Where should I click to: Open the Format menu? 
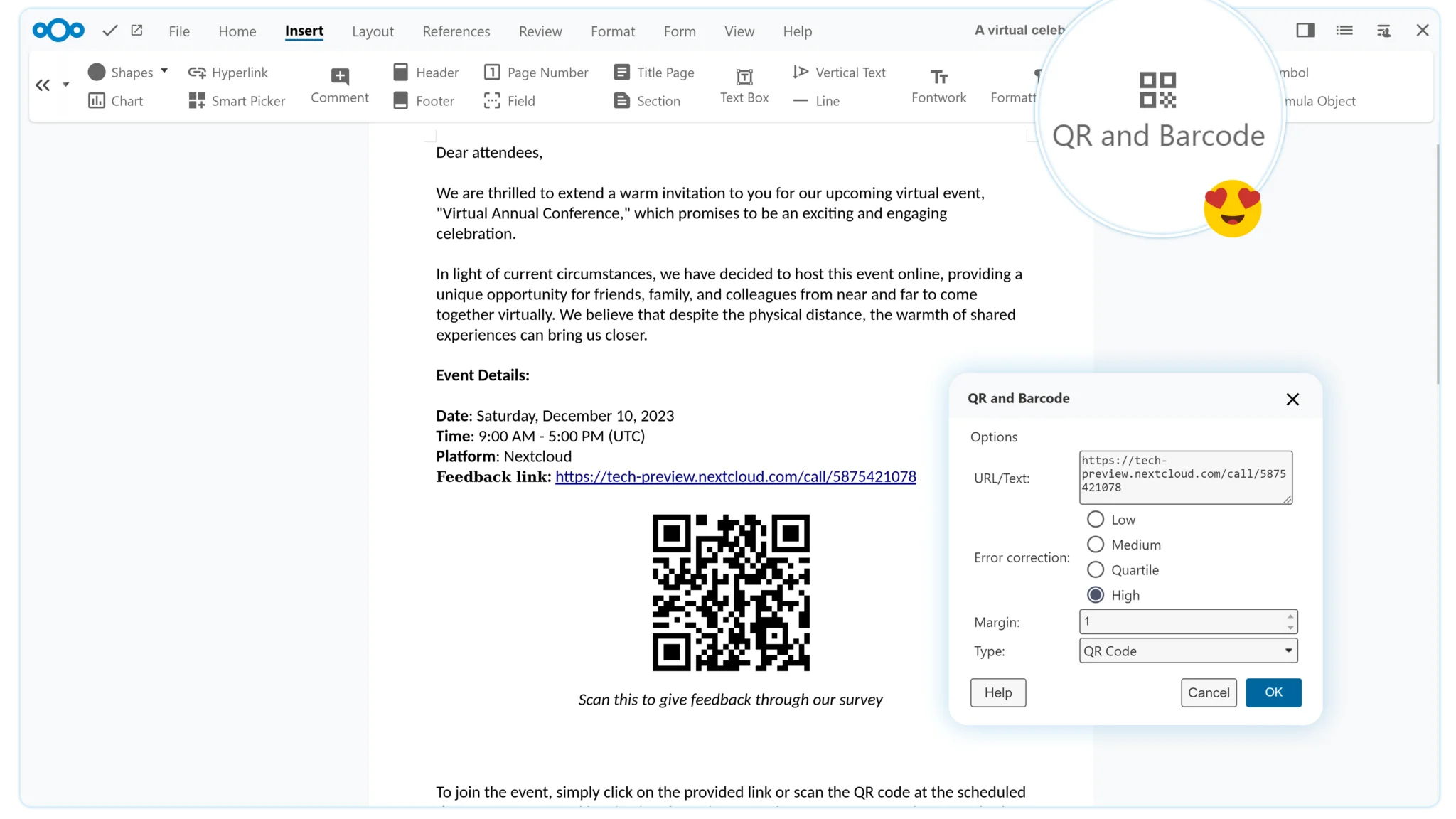pyautogui.click(x=612, y=31)
